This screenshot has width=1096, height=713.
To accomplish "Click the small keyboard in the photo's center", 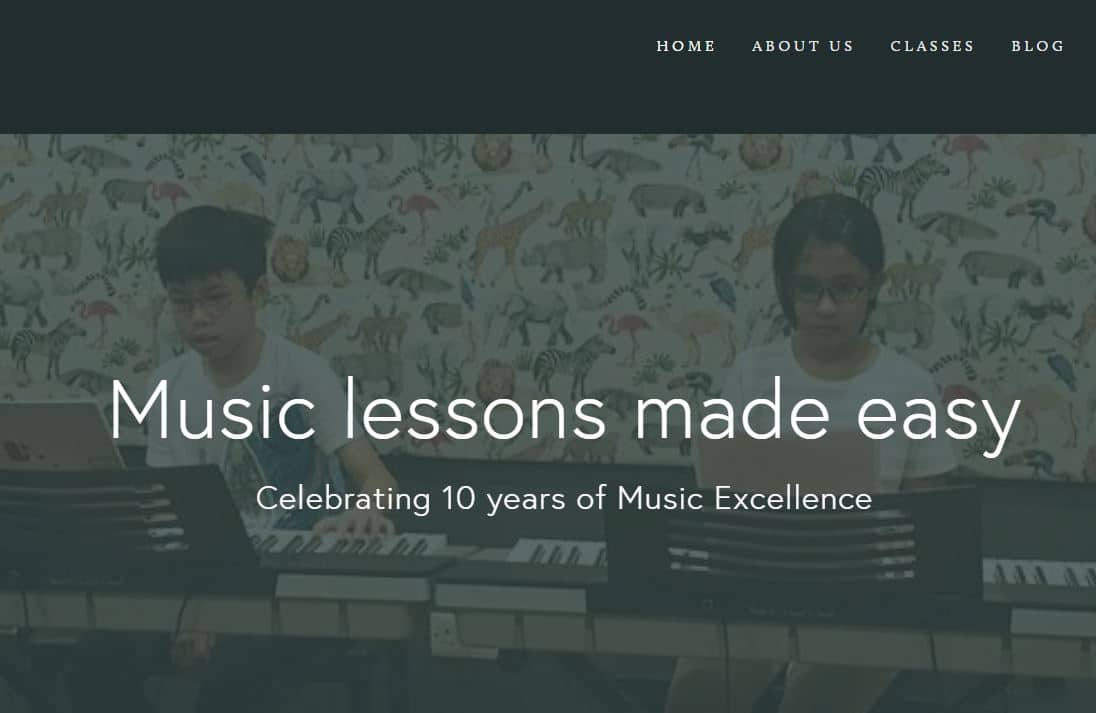I will [x=556, y=552].
